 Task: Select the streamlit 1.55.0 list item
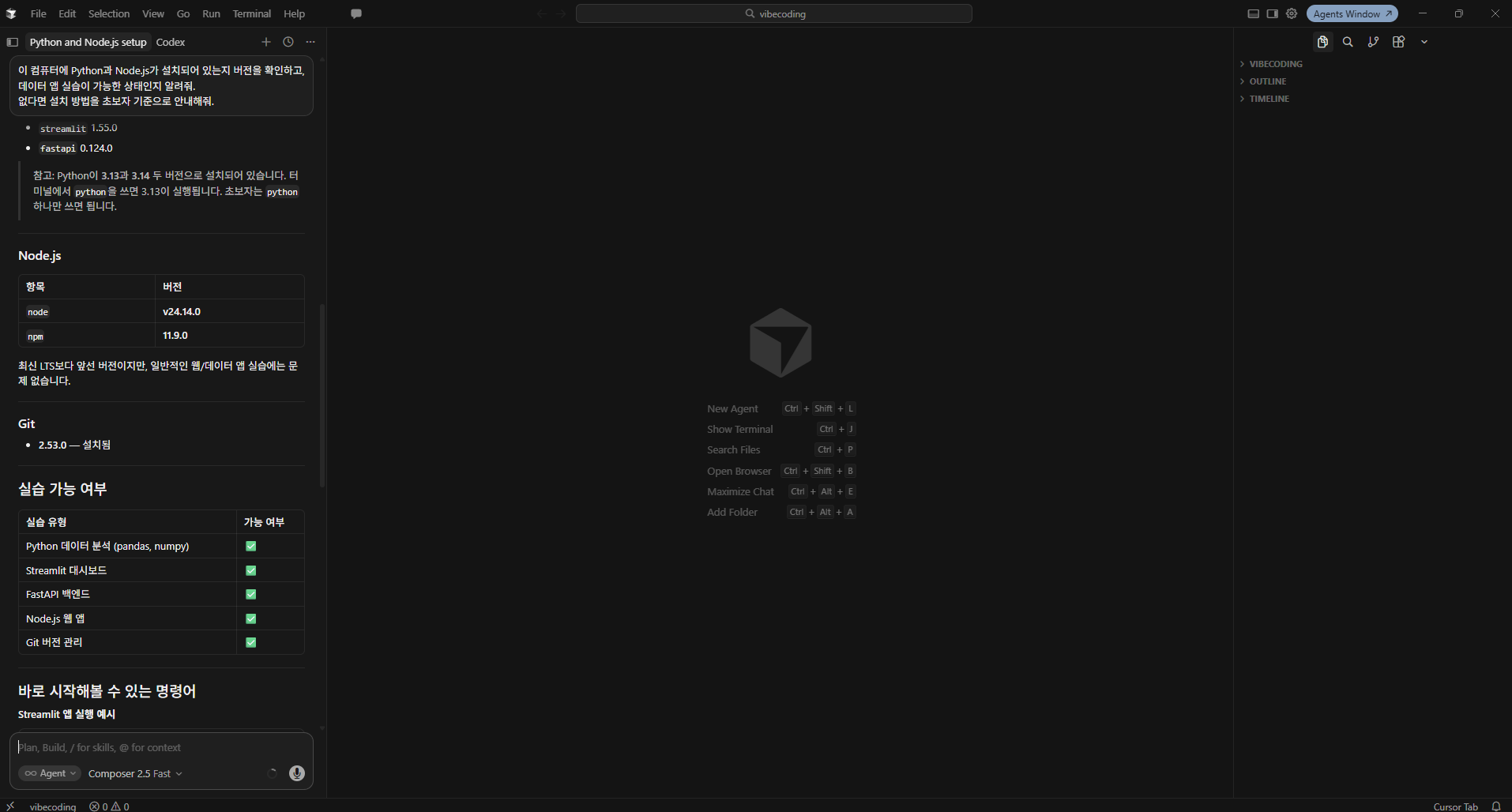pos(78,128)
